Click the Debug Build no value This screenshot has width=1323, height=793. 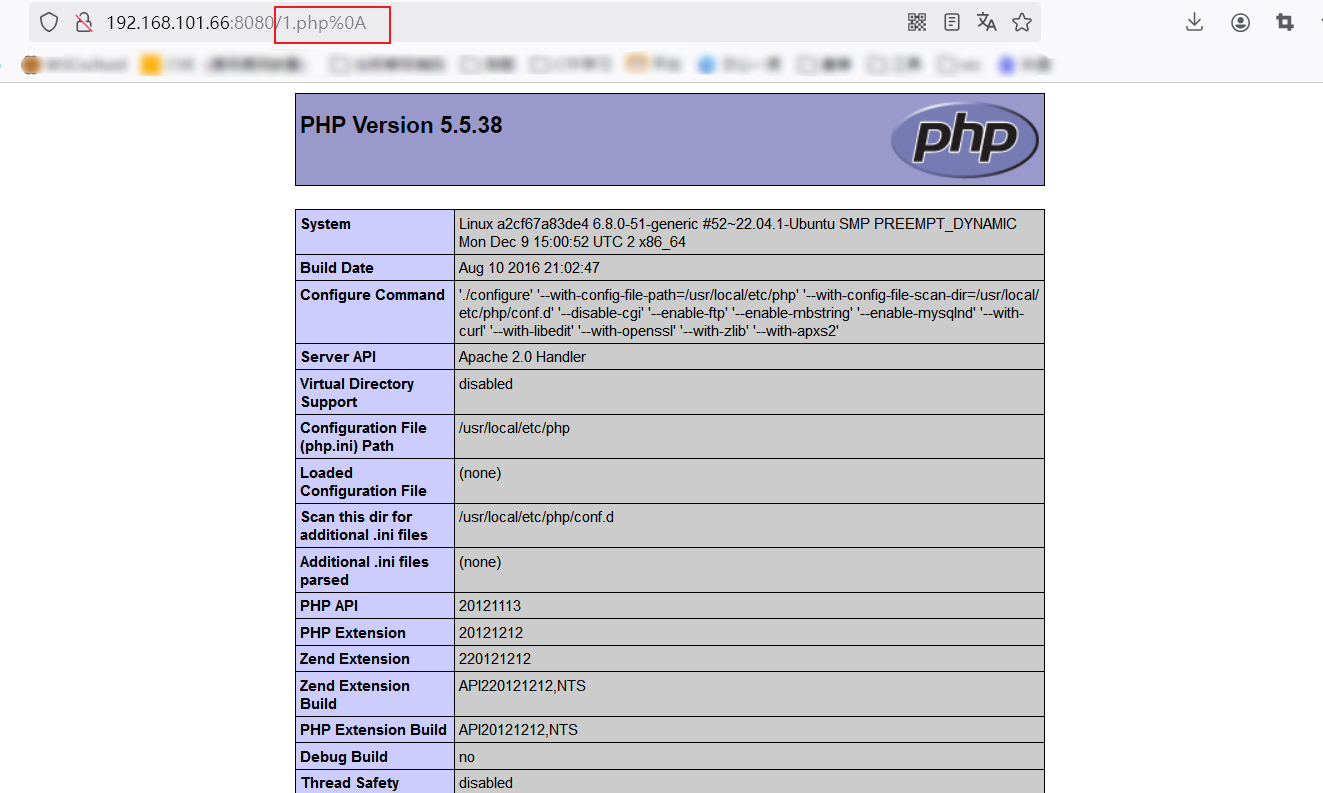[x=467, y=757]
